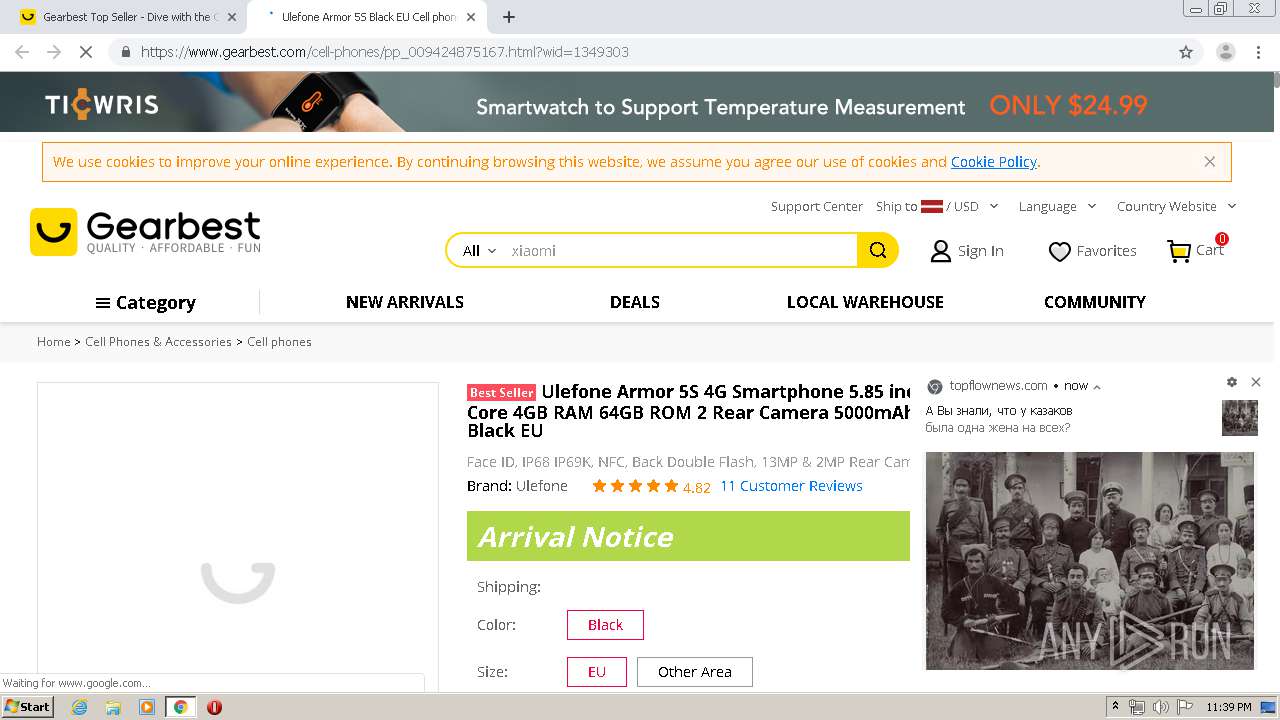The height and width of the screenshot is (720, 1280).
Task: Open the Cossacks photo in notification
Action: [x=1089, y=560]
